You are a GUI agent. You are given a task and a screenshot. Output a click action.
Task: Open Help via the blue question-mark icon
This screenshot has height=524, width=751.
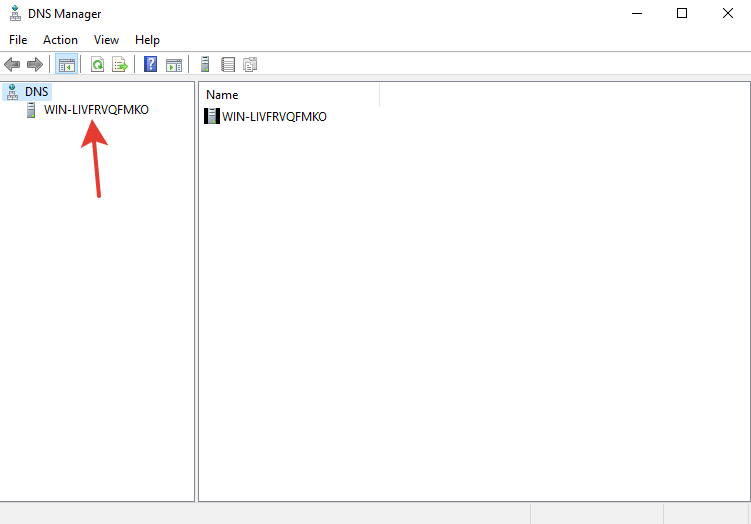click(150, 64)
